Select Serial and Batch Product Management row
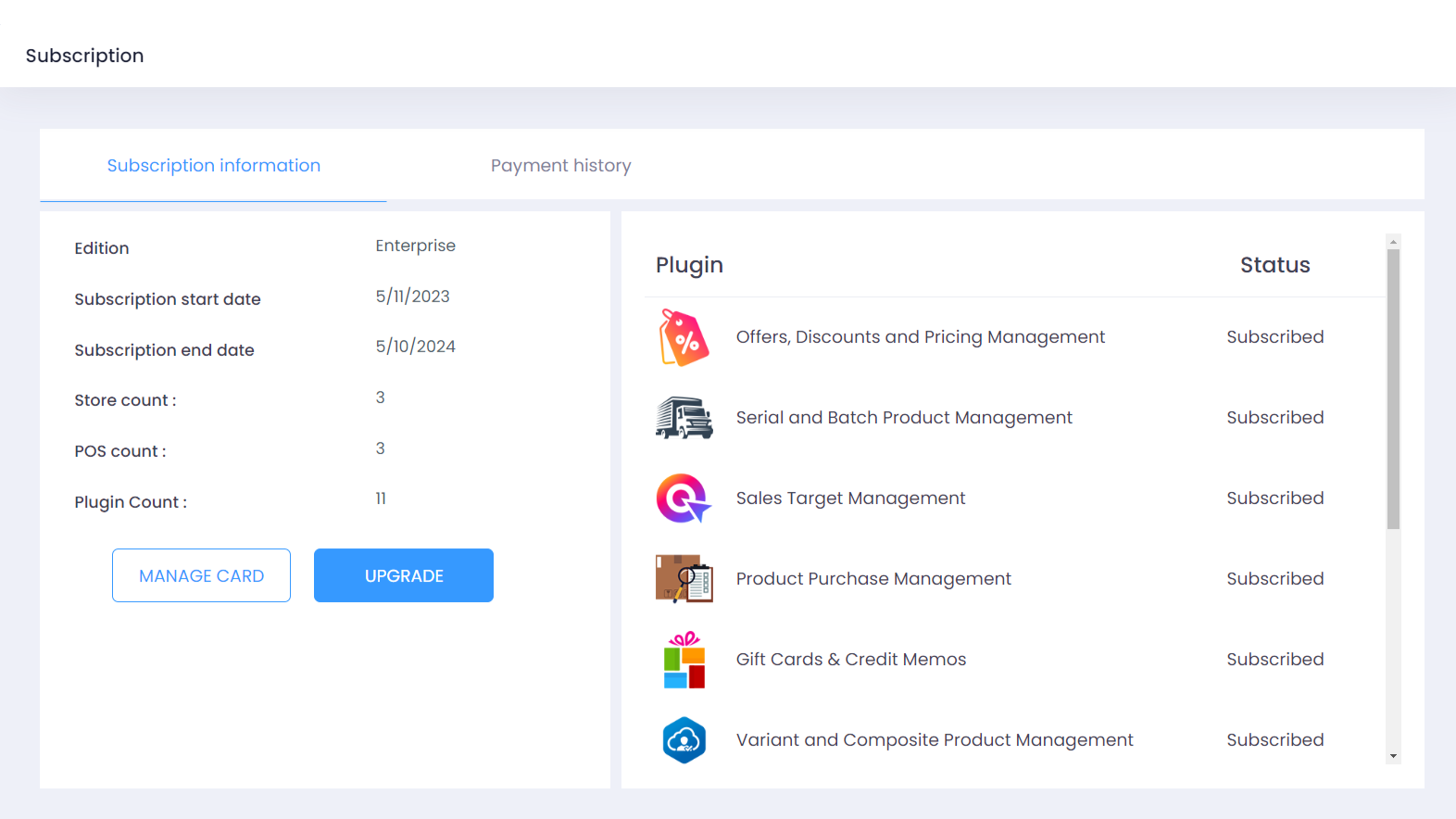 tap(903, 418)
